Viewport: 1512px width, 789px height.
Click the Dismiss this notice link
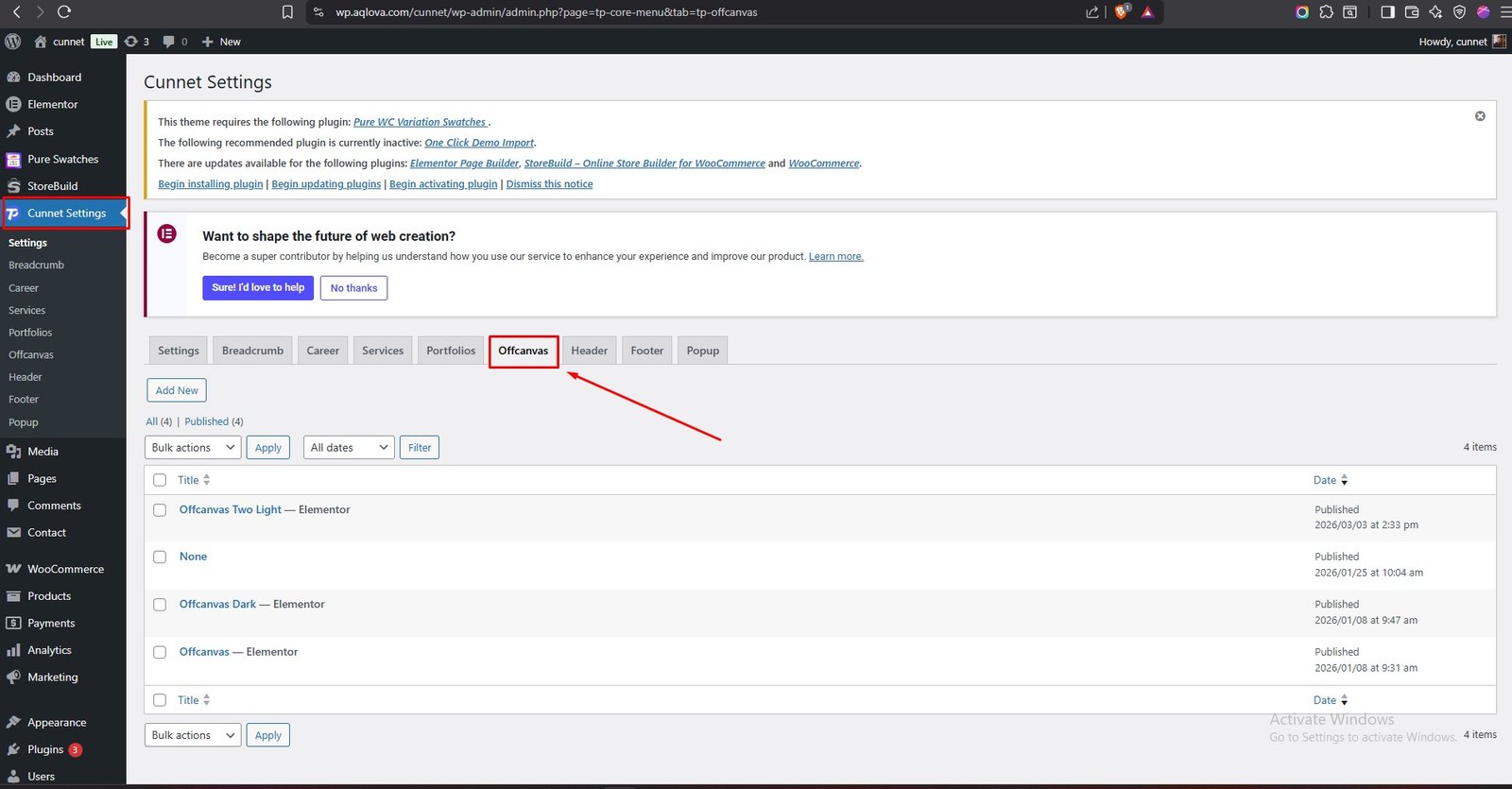pyautogui.click(x=549, y=184)
